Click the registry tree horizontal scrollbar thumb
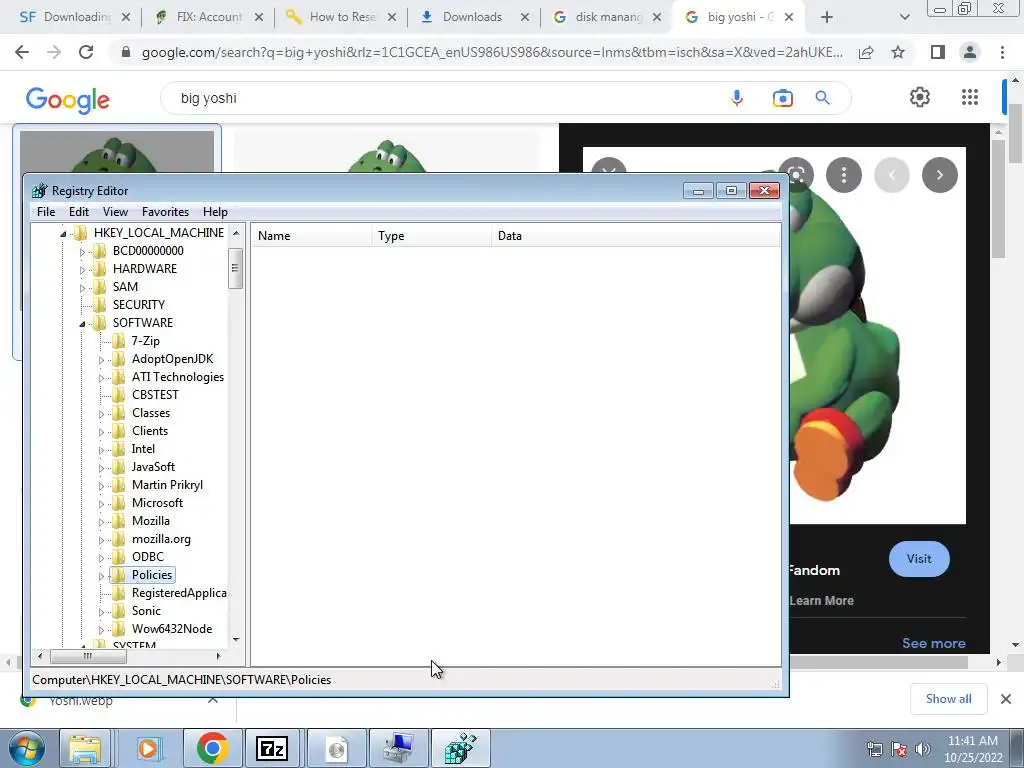This screenshot has height=768, width=1024. pyautogui.click(x=87, y=656)
